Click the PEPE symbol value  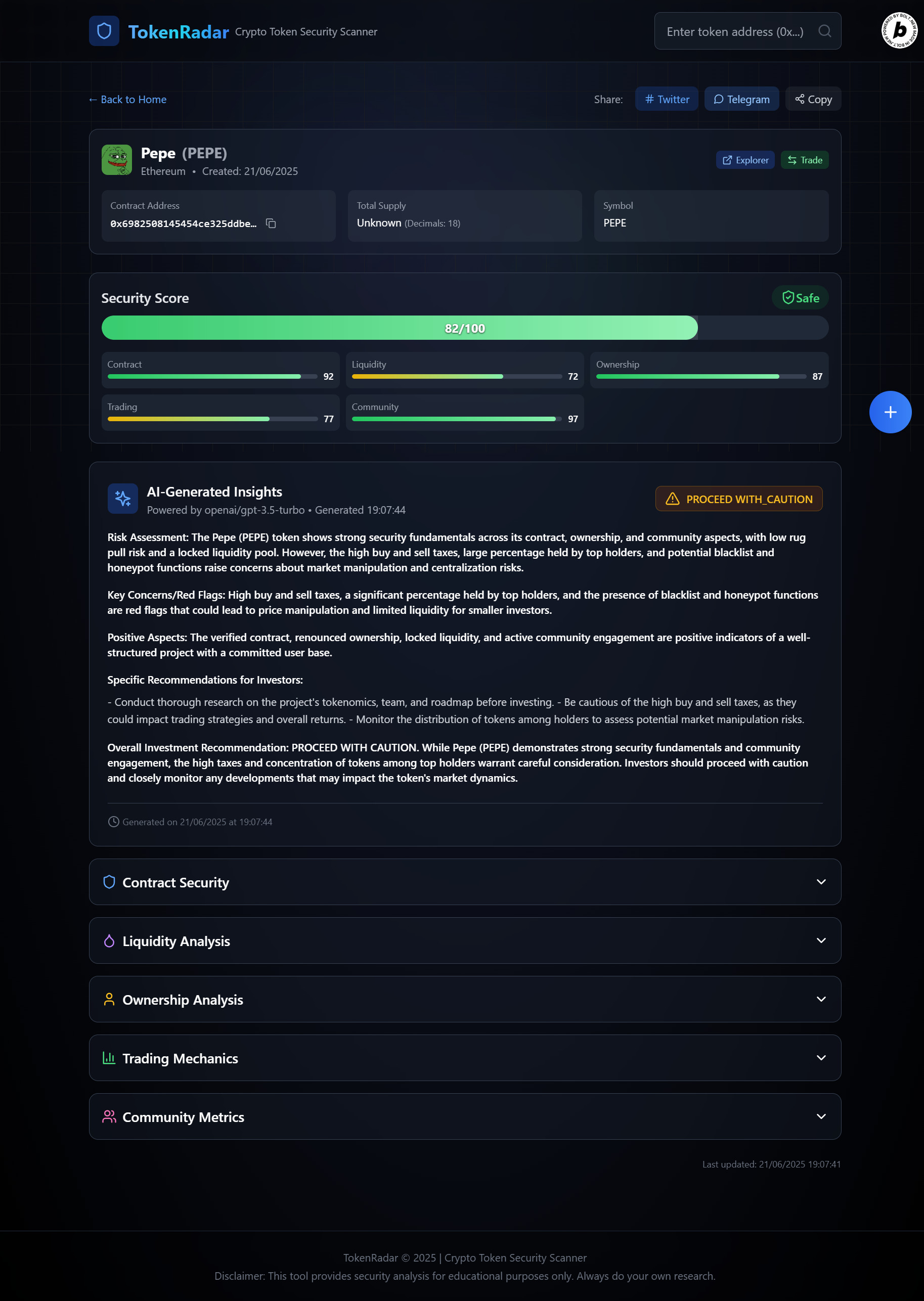[x=614, y=223]
